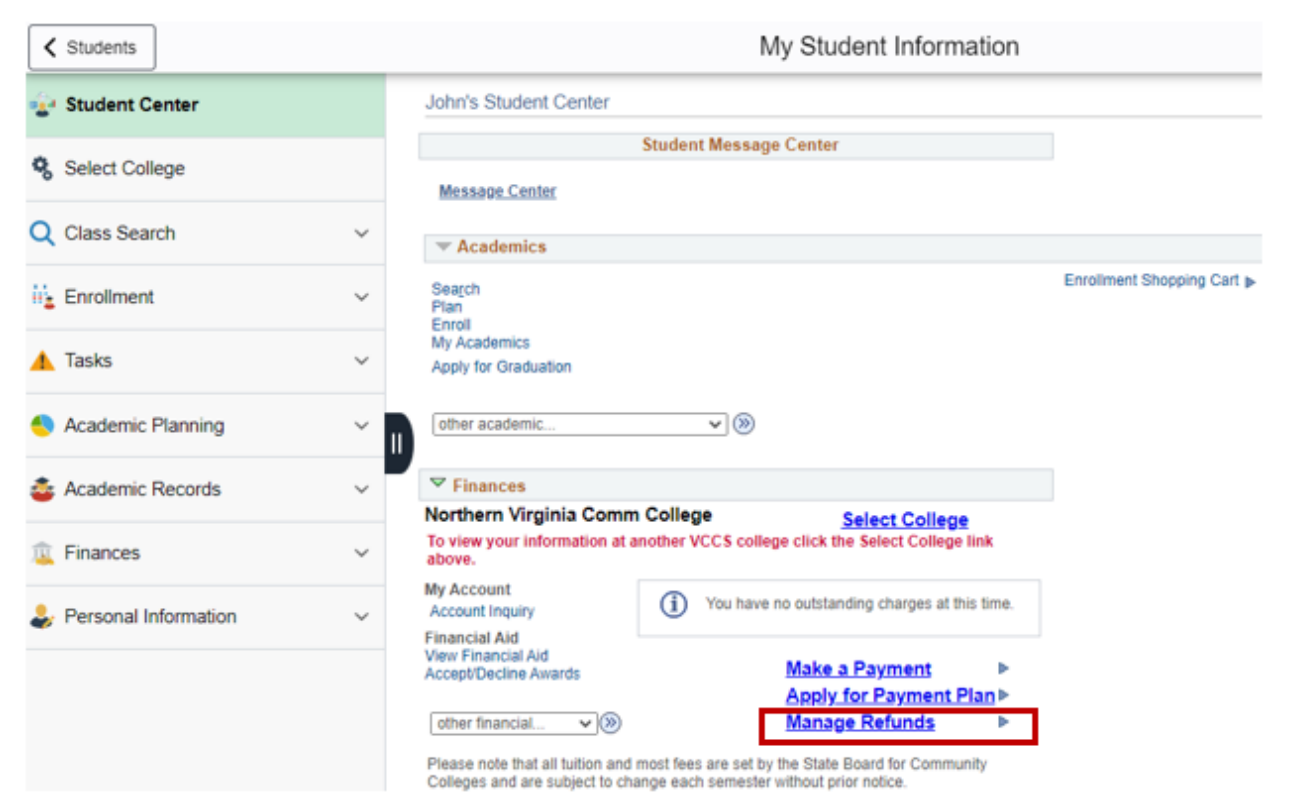Collapse the Academics section
The height and width of the screenshot is (809, 1306).
(x=443, y=247)
